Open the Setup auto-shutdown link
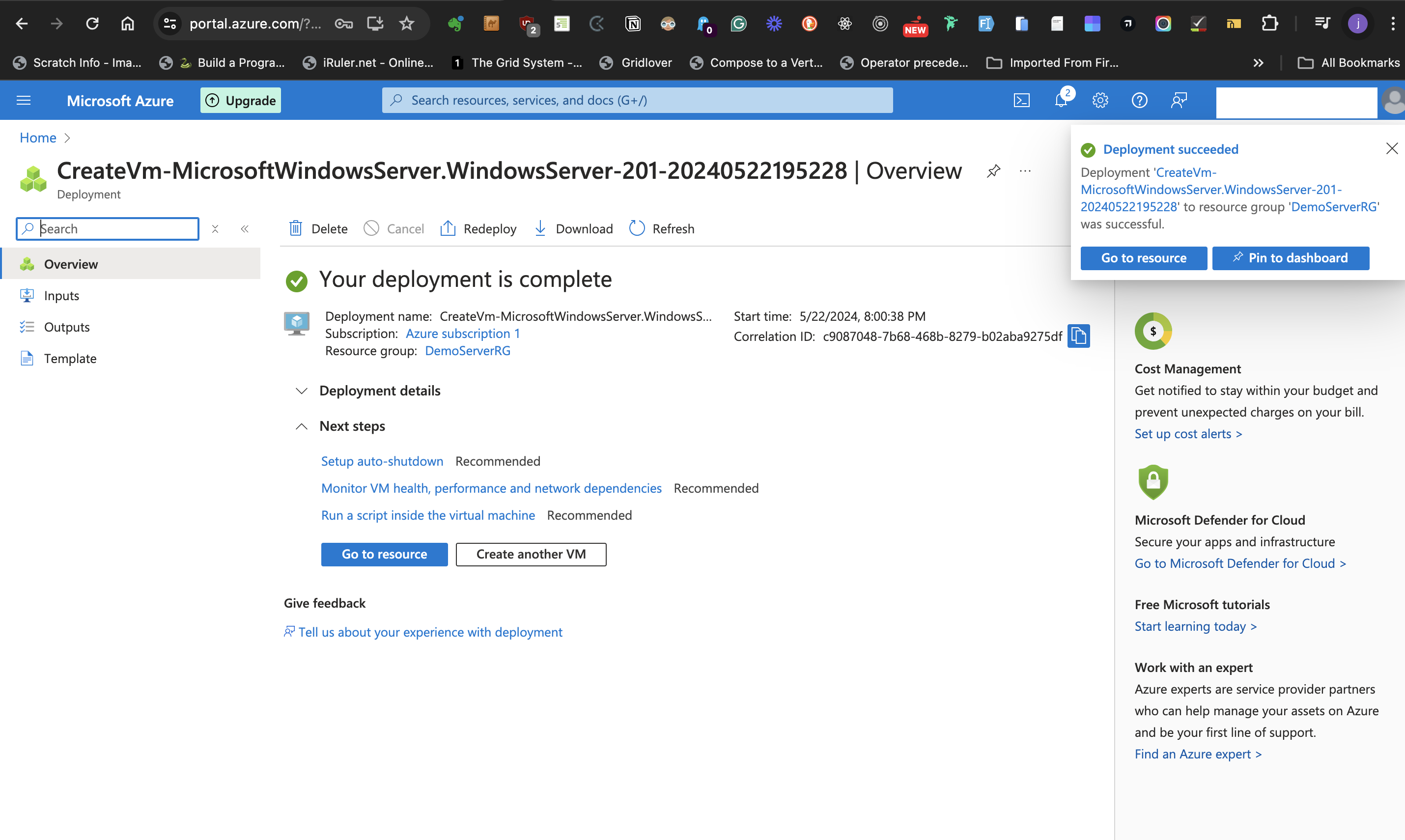 pos(382,461)
